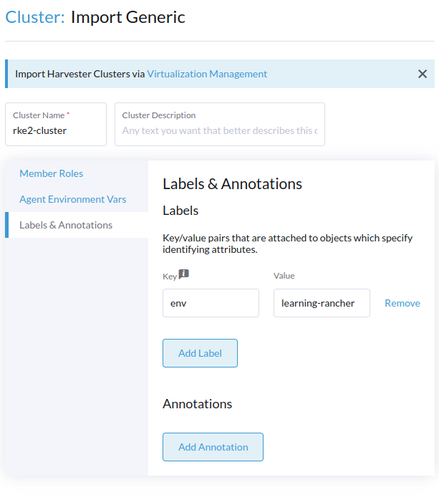
Task: Open the Virtualization Management link
Action: point(207,74)
